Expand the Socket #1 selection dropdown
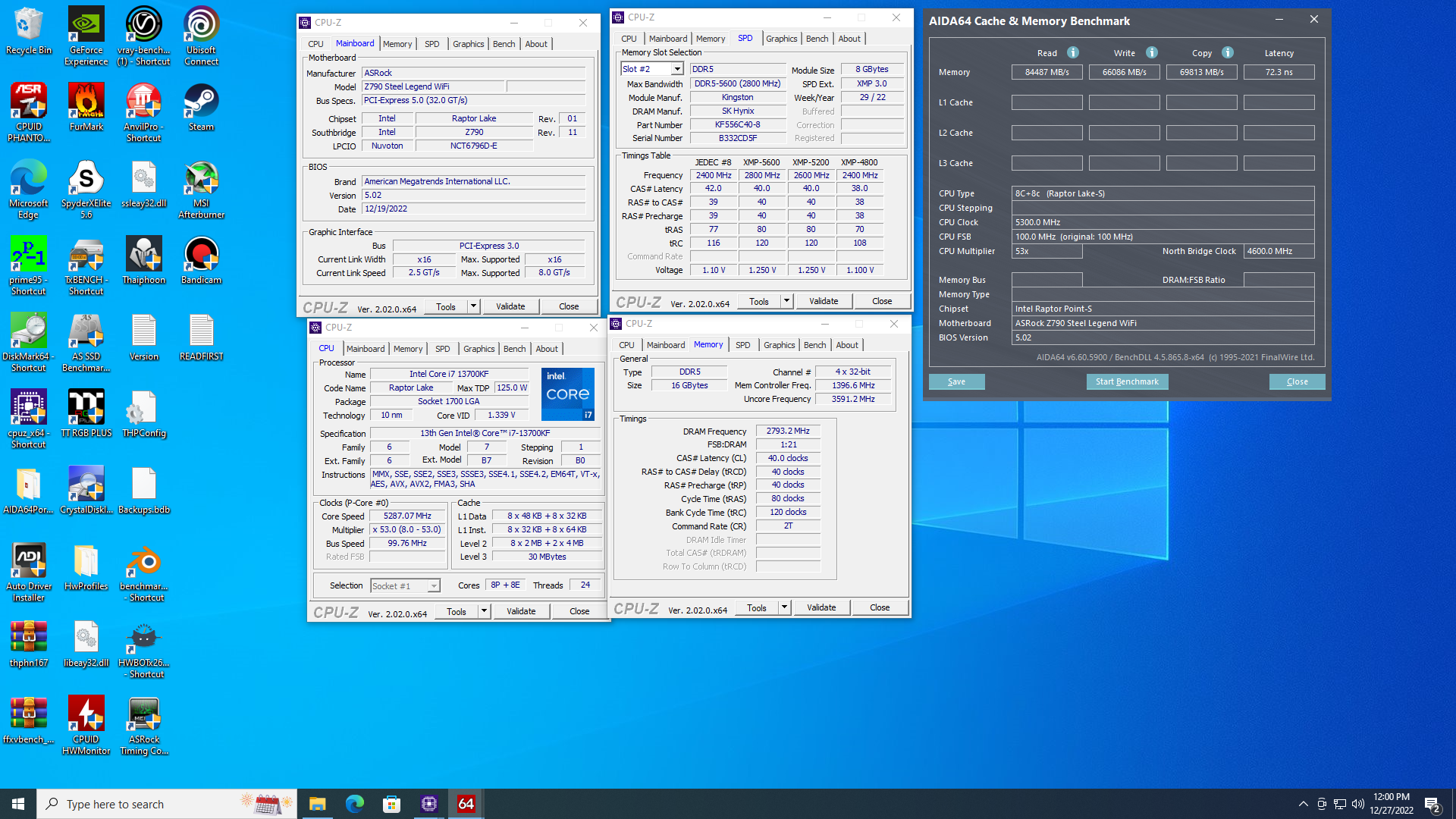1456x819 pixels. pyautogui.click(x=434, y=586)
